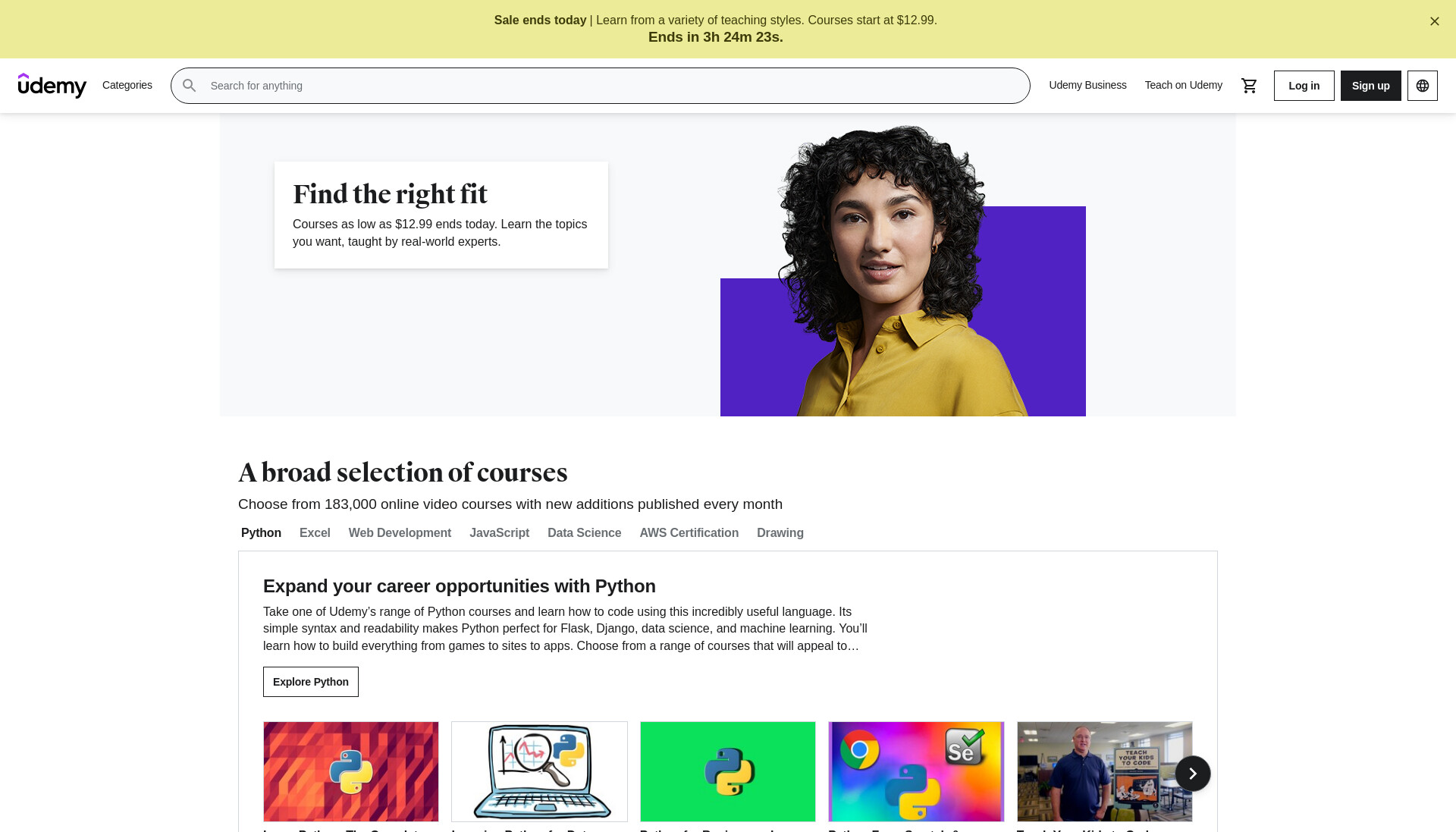Open the Selenium Chrome Python course thumbnail
1456x832 pixels.
pyautogui.click(x=916, y=771)
